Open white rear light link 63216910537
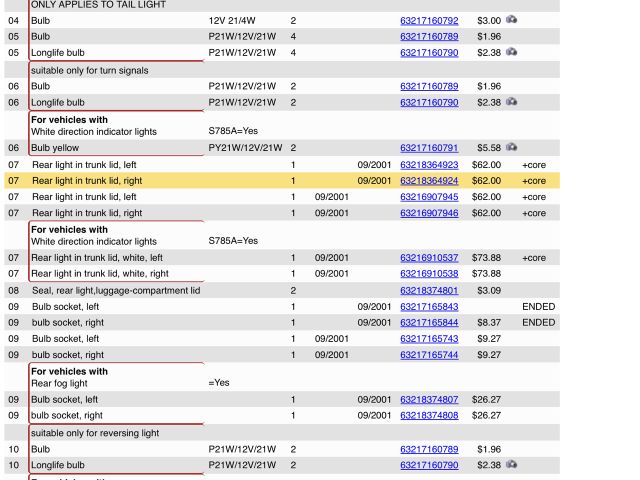 pyautogui.click(x=429, y=258)
